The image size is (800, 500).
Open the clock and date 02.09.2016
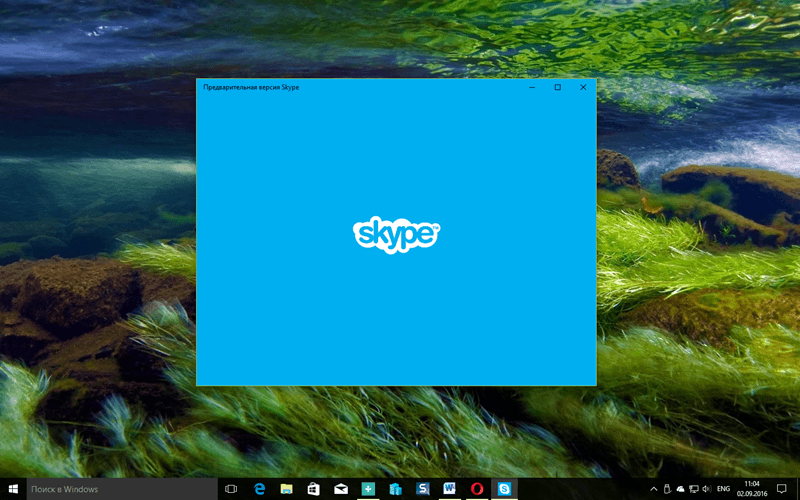(x=752, y=489)
